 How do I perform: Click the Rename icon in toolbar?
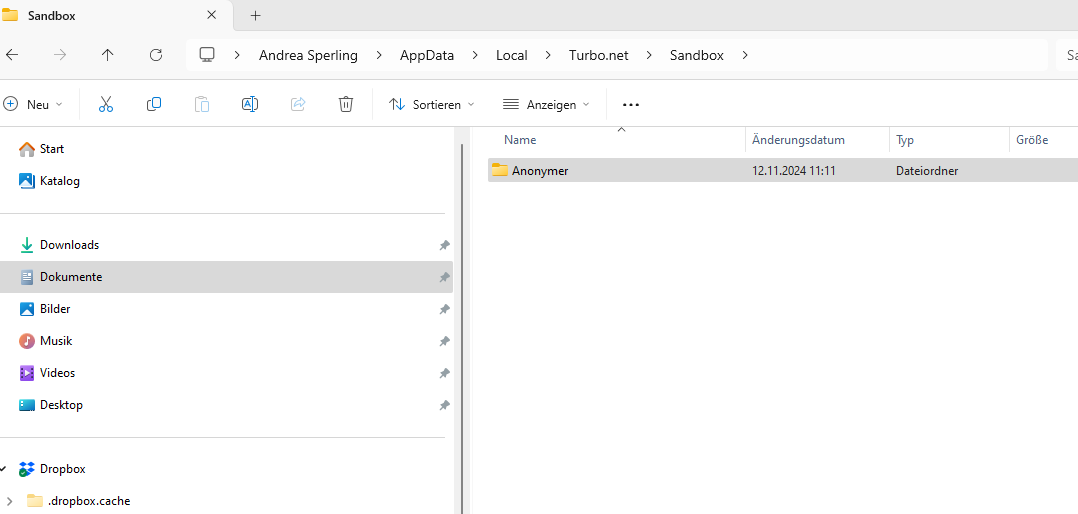(250, 104)
